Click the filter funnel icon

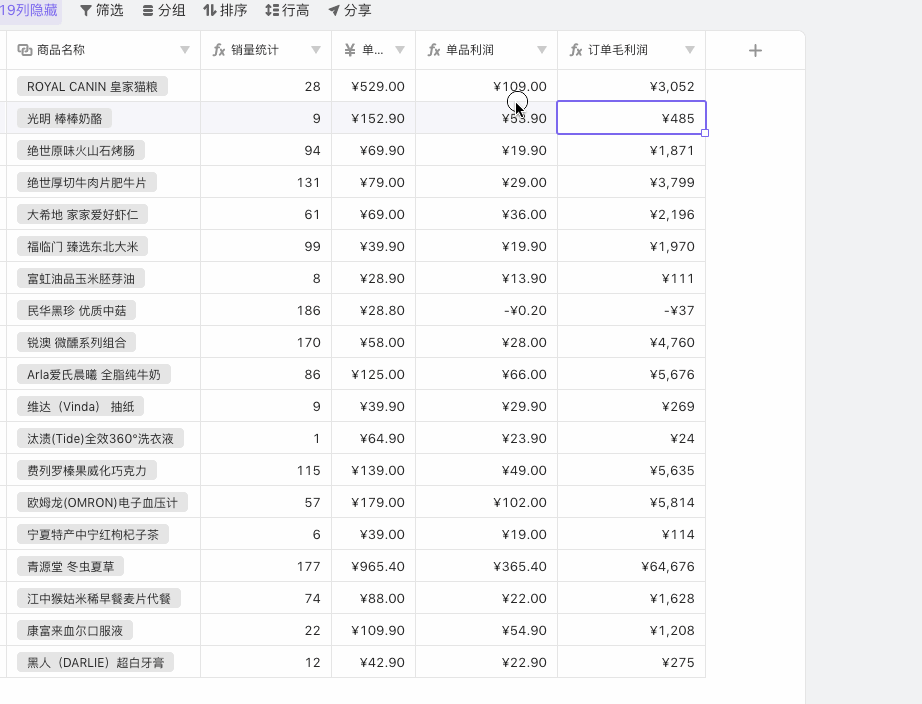86,11
